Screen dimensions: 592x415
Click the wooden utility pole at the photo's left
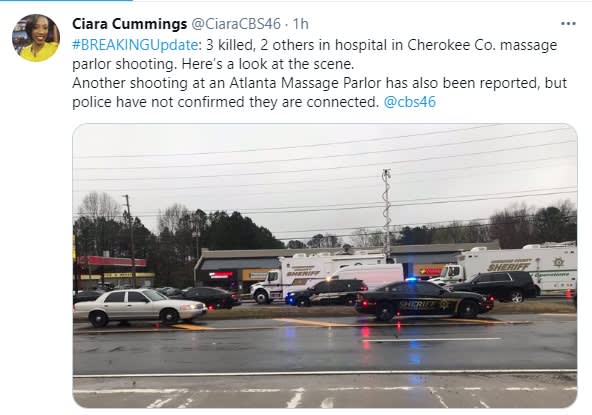(x=131, y=240)
